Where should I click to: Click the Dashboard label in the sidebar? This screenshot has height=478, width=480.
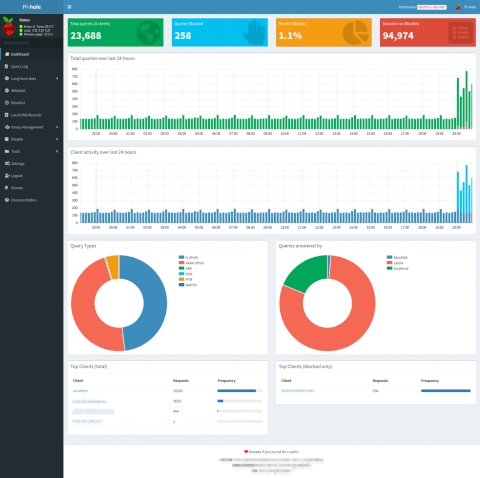pyautogui.click(x=20, y=54)
